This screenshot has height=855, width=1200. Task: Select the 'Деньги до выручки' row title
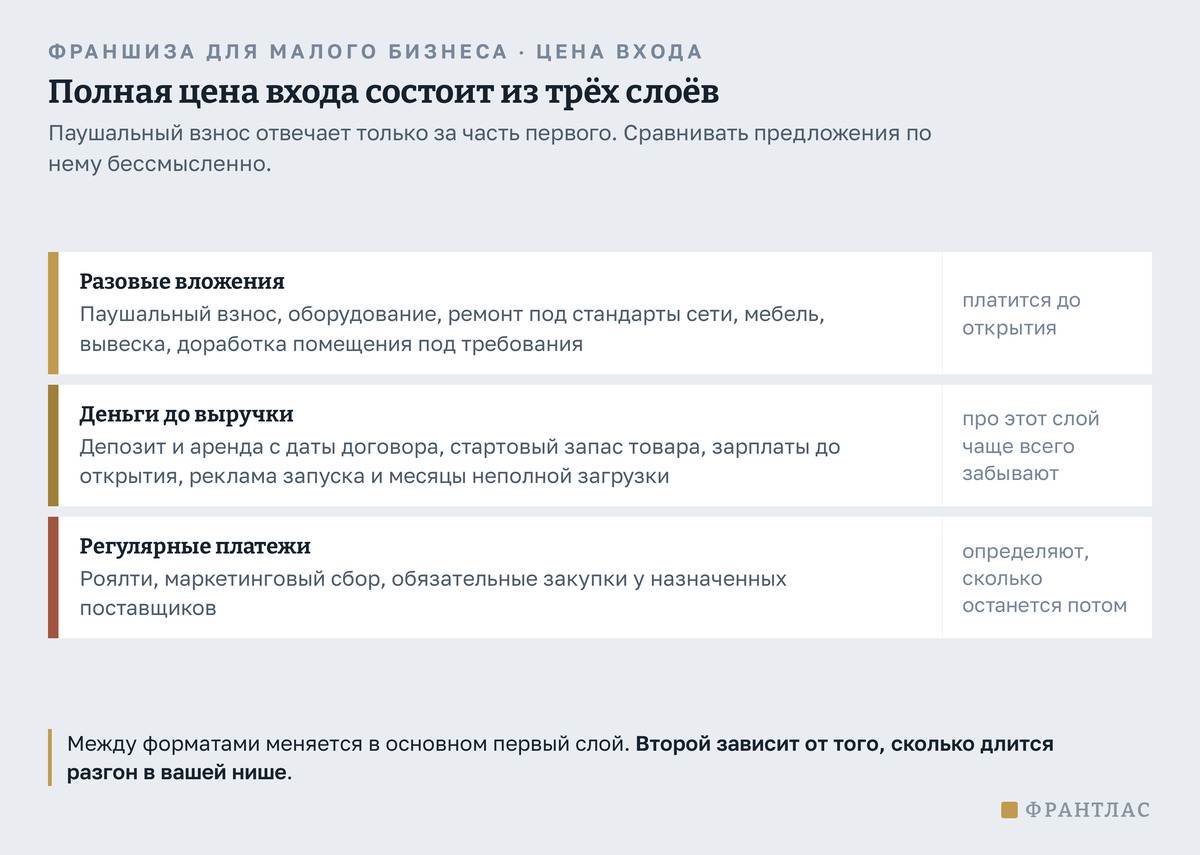point(187,414)
